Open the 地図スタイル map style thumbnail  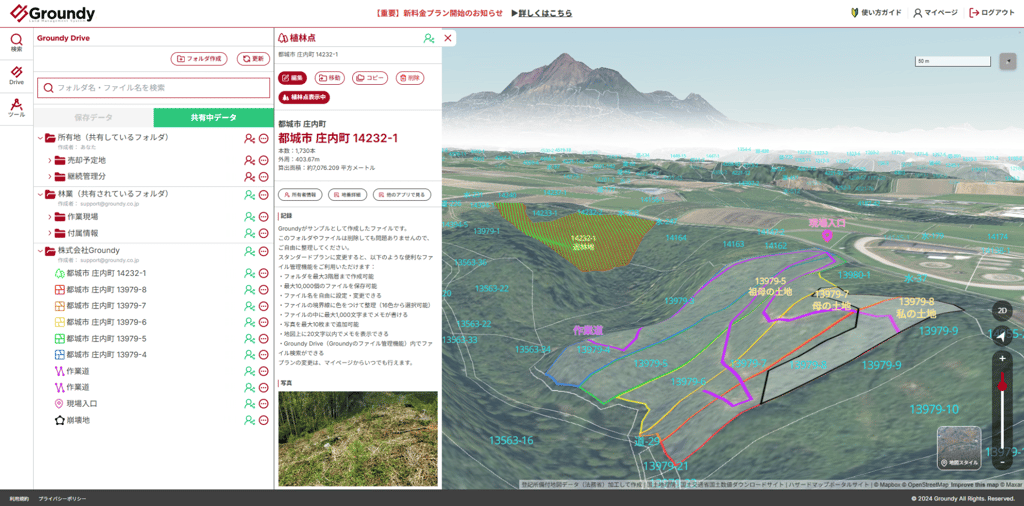(x=959, y=449)
